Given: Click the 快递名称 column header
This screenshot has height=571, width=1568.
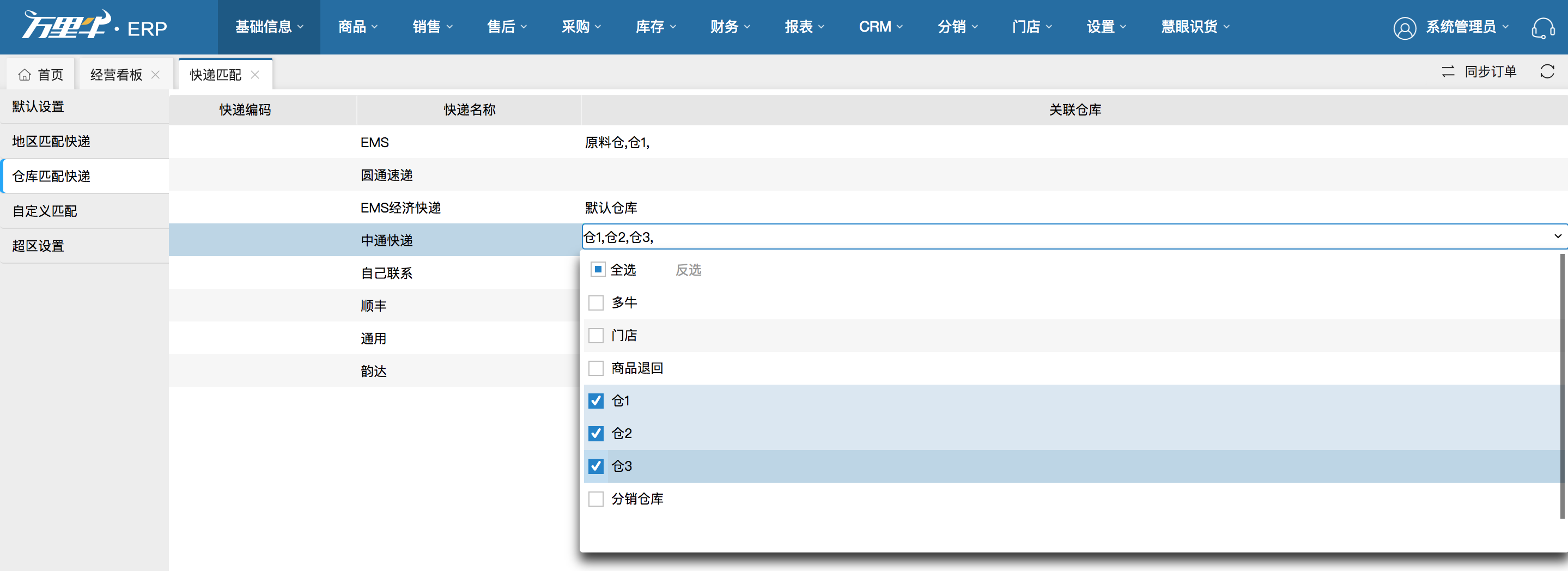Looking at the screenshot, I should tap(469, 110).
